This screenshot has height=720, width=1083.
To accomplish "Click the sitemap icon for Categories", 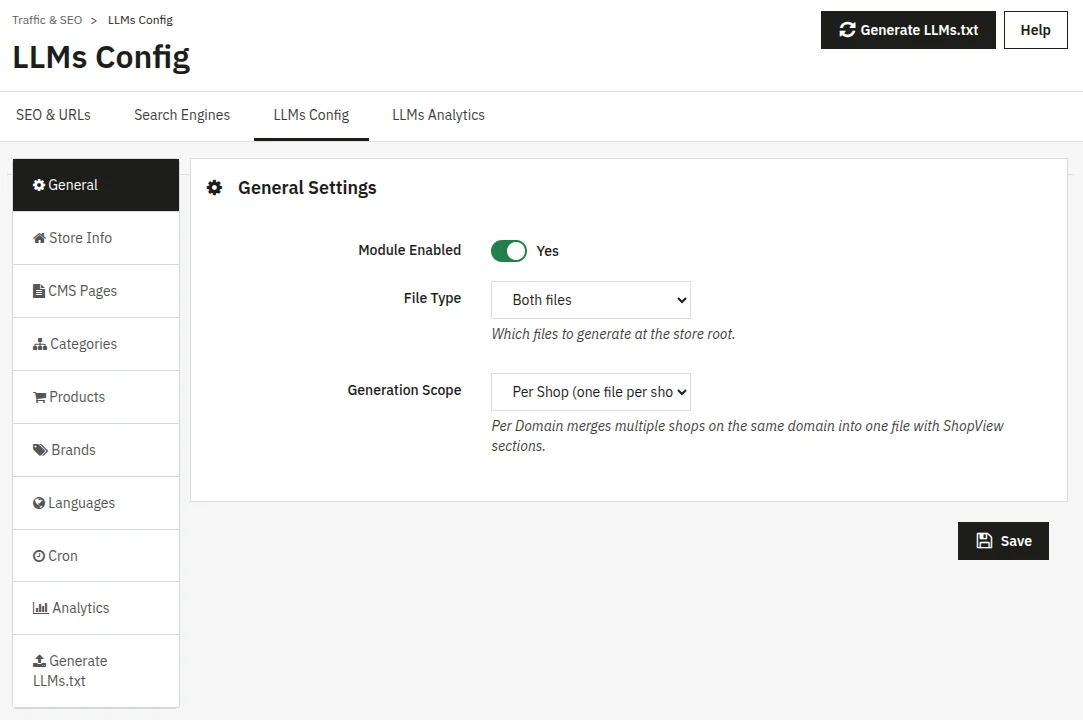I will (x=40, y=344).
